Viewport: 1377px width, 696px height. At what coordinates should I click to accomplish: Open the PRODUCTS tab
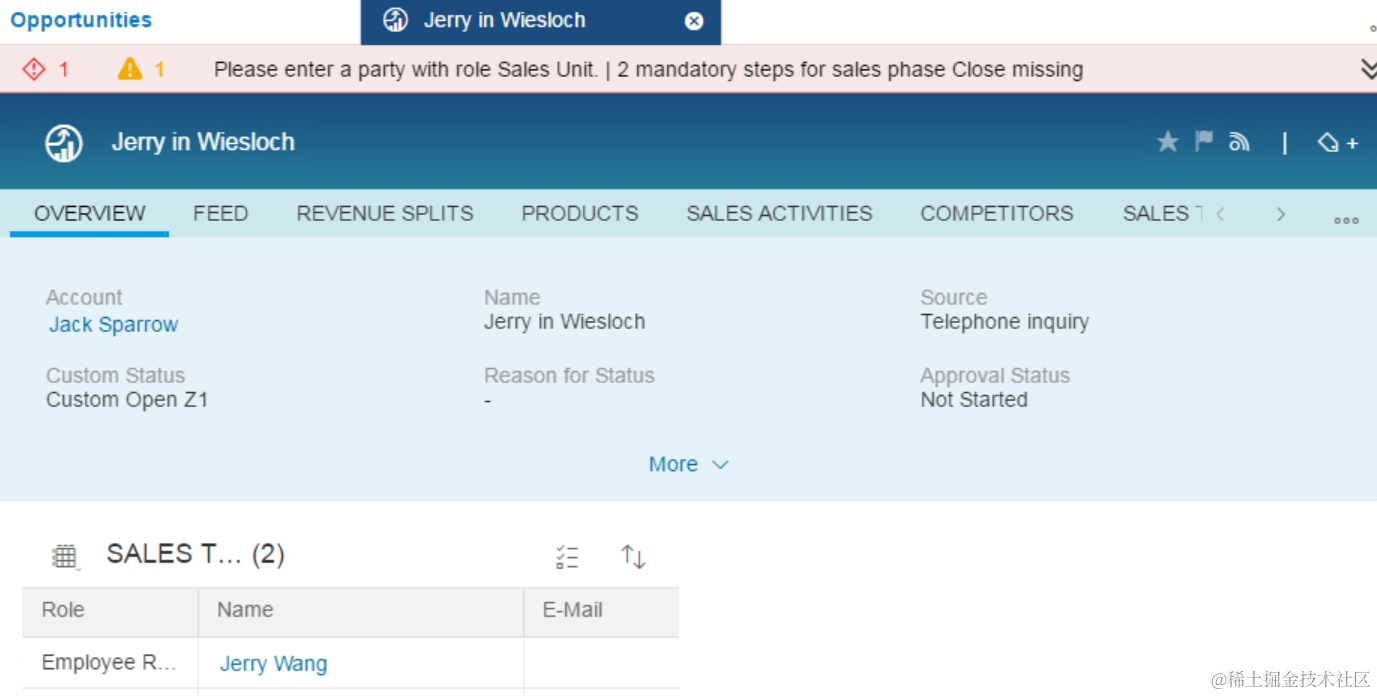coord(580,213)
